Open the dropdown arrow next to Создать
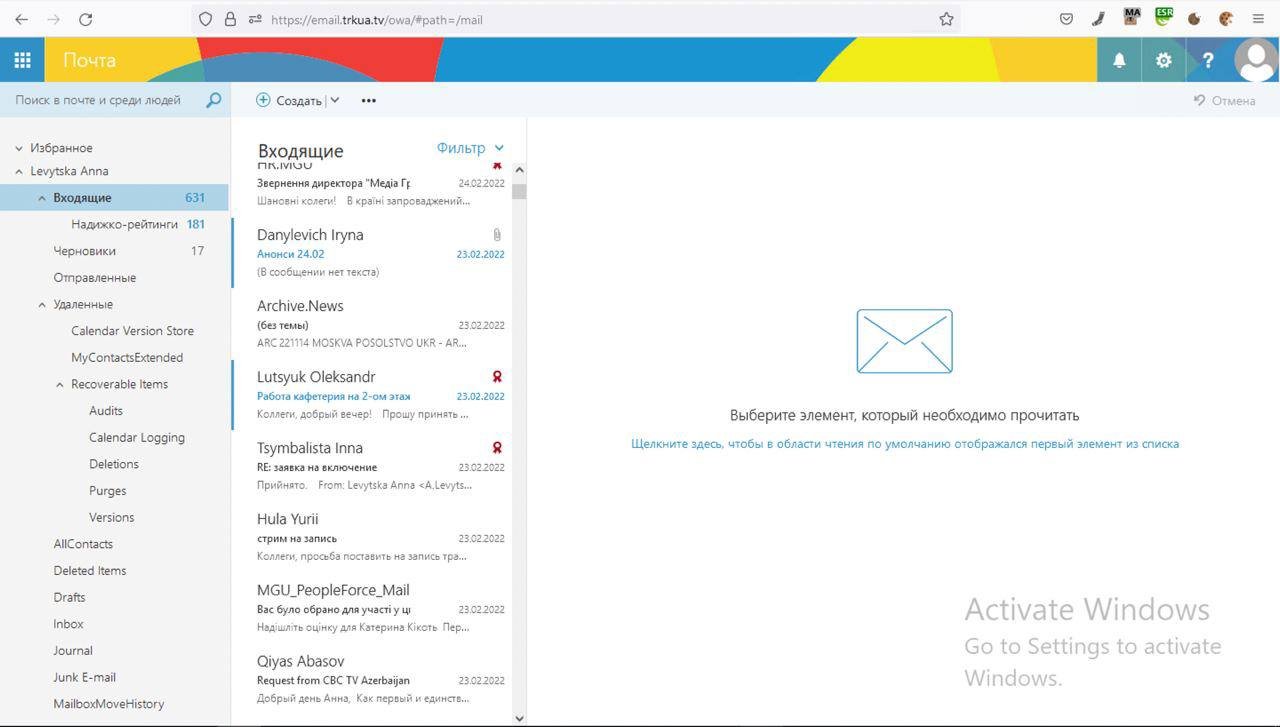This screenshot has height=727, width=1280. tap(335, 100)
